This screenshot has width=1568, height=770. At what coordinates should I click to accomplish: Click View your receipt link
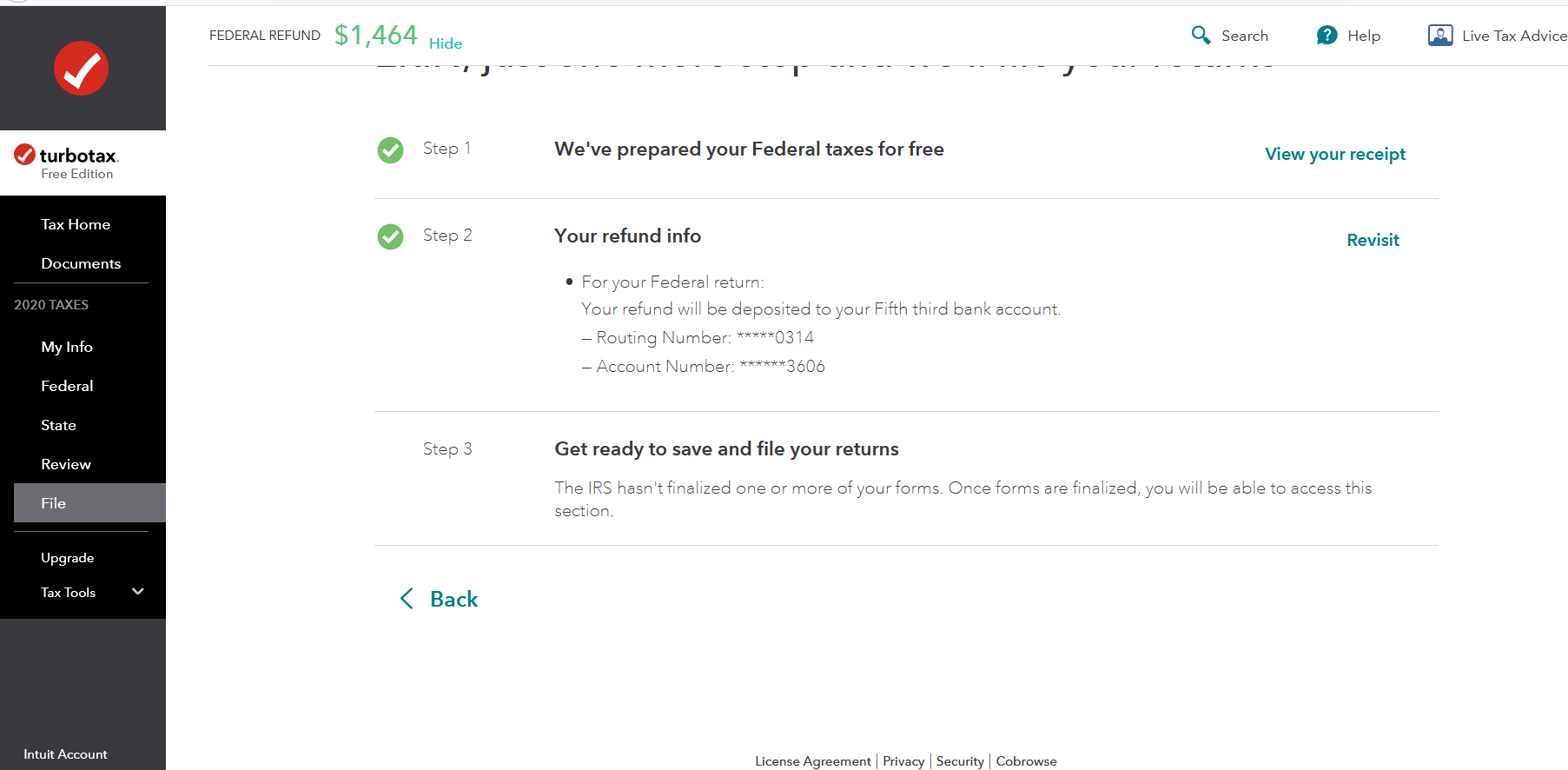click(x=1334, y=154)
